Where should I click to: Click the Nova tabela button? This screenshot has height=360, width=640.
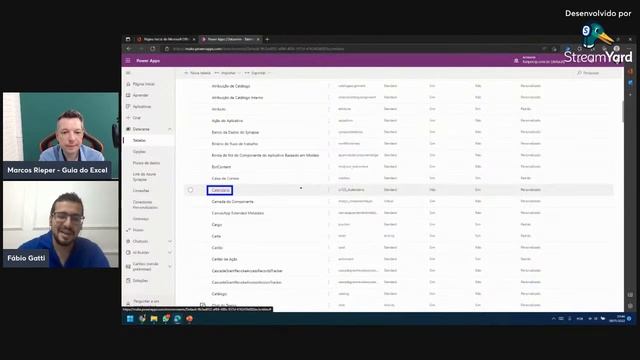click(x=198, y=73)
